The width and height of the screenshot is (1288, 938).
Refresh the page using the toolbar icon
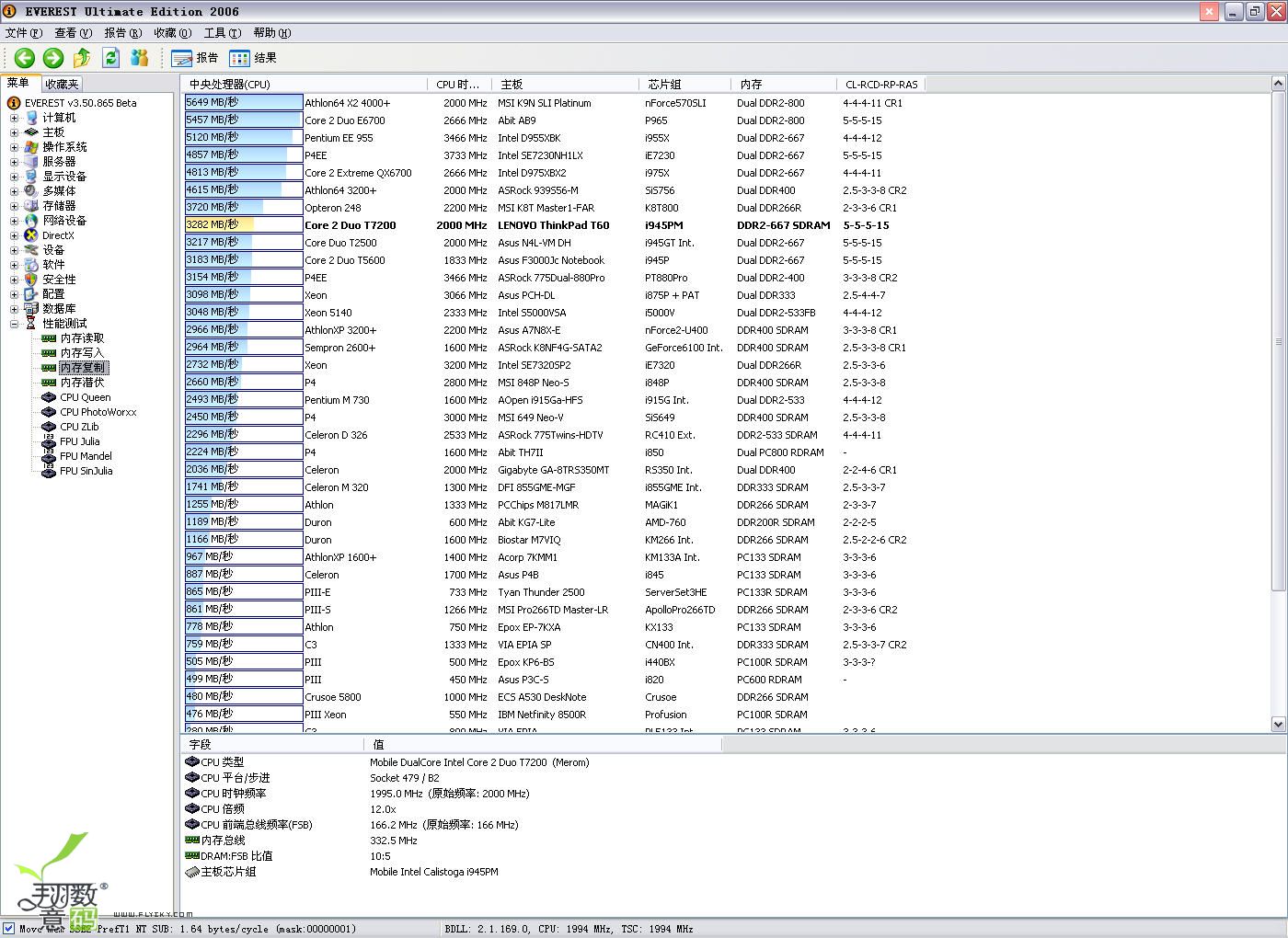(111, 58)
